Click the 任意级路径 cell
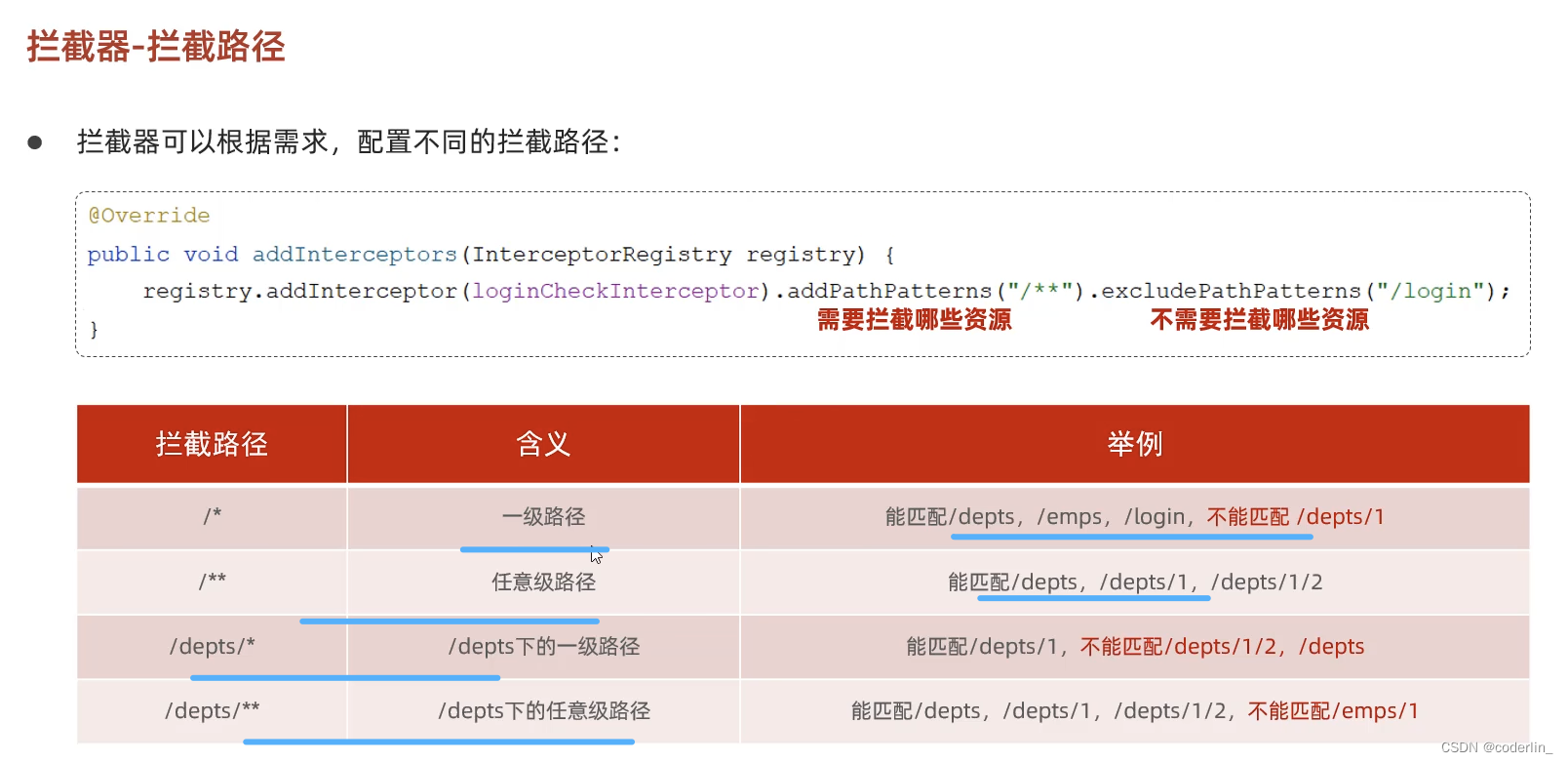The image size is (1568, 763). (x=543, y=582)
